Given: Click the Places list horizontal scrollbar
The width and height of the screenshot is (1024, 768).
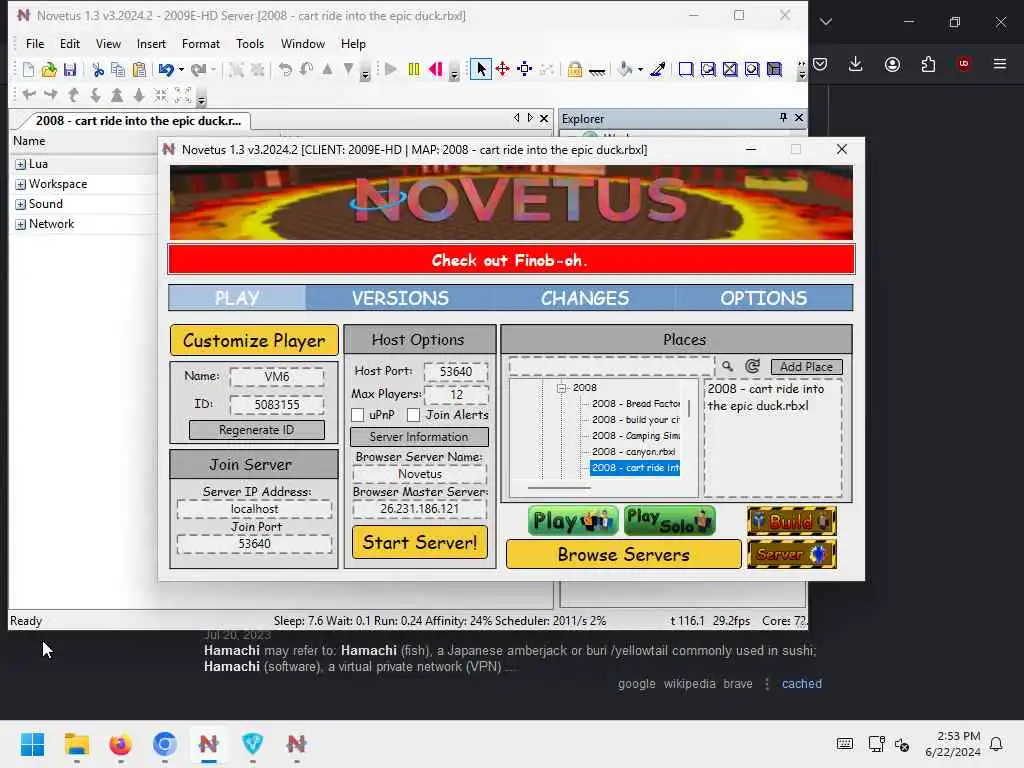Looking at the screenshot, I should (559, 488).
